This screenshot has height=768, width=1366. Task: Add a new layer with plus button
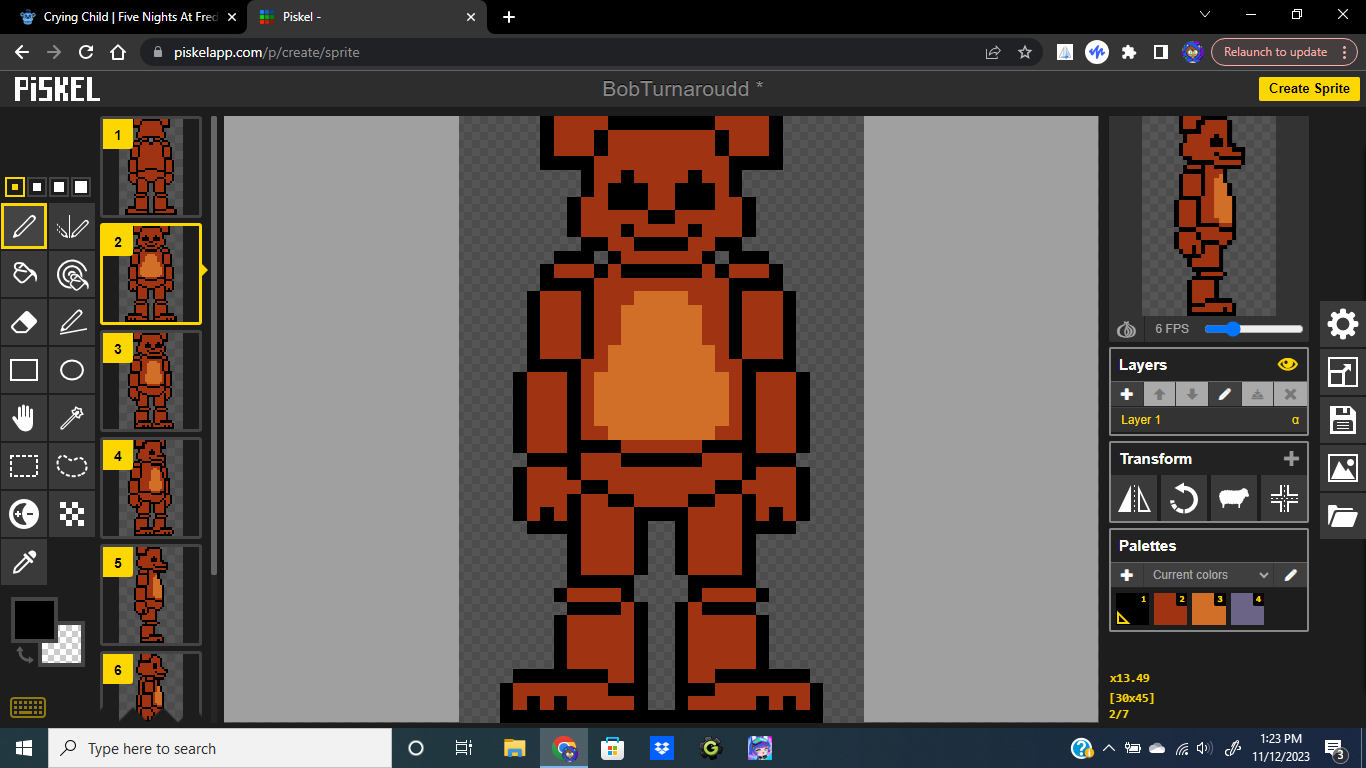click(1126, 394)
